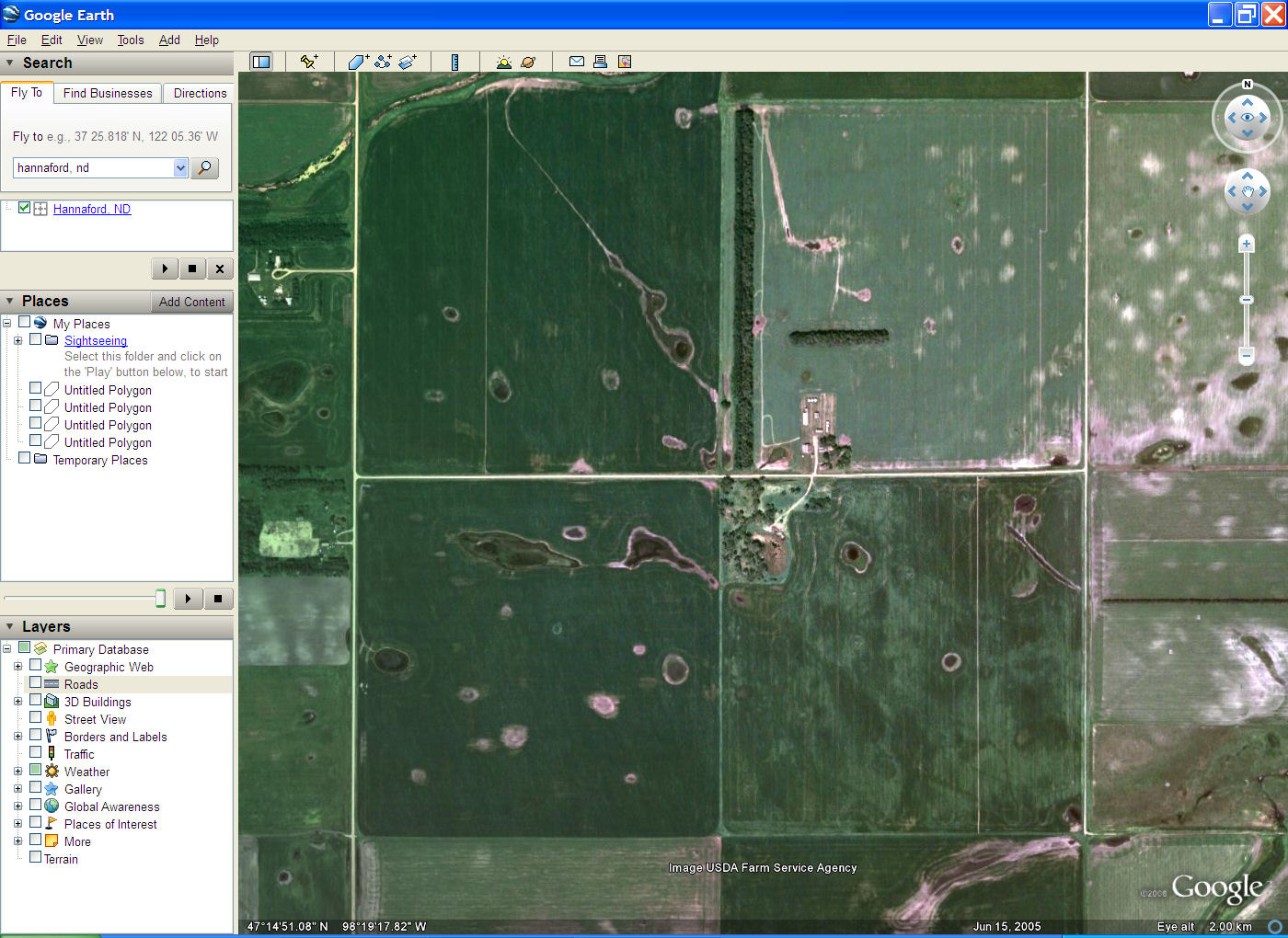
Task: Select the Global Awareness layer row
Action: click(x=111, y=806)
